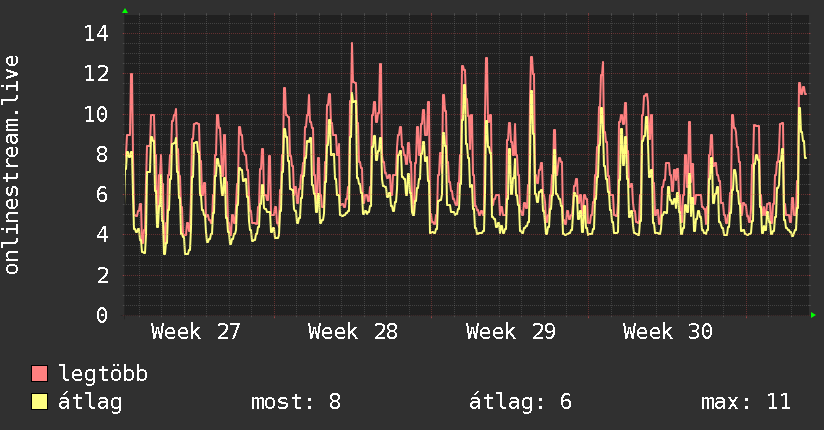824x430 pixels.
Task: Click the onlinestream.live vertical axis title
Action: point(11,165)
